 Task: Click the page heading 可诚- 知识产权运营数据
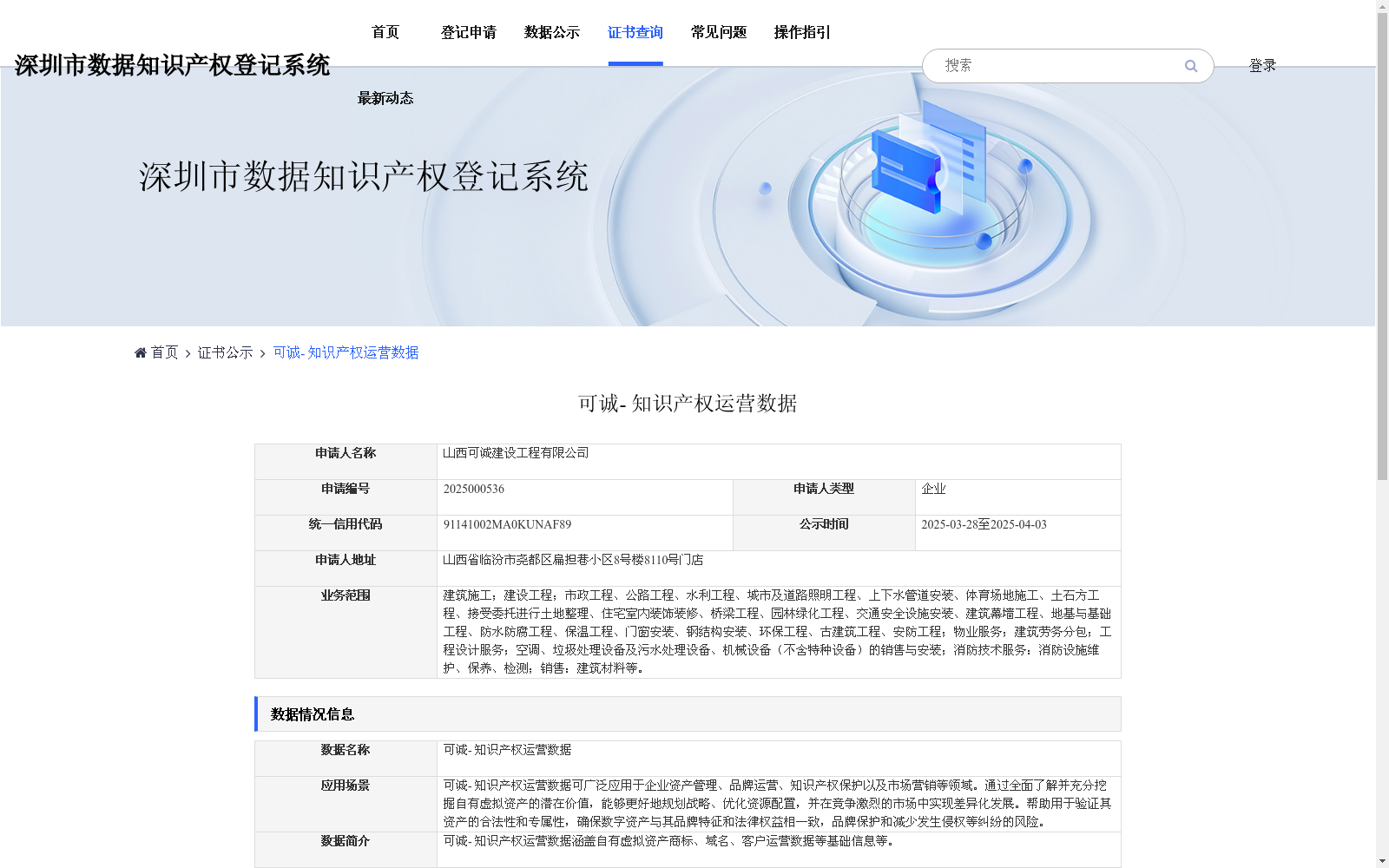(x=688, y=404)
